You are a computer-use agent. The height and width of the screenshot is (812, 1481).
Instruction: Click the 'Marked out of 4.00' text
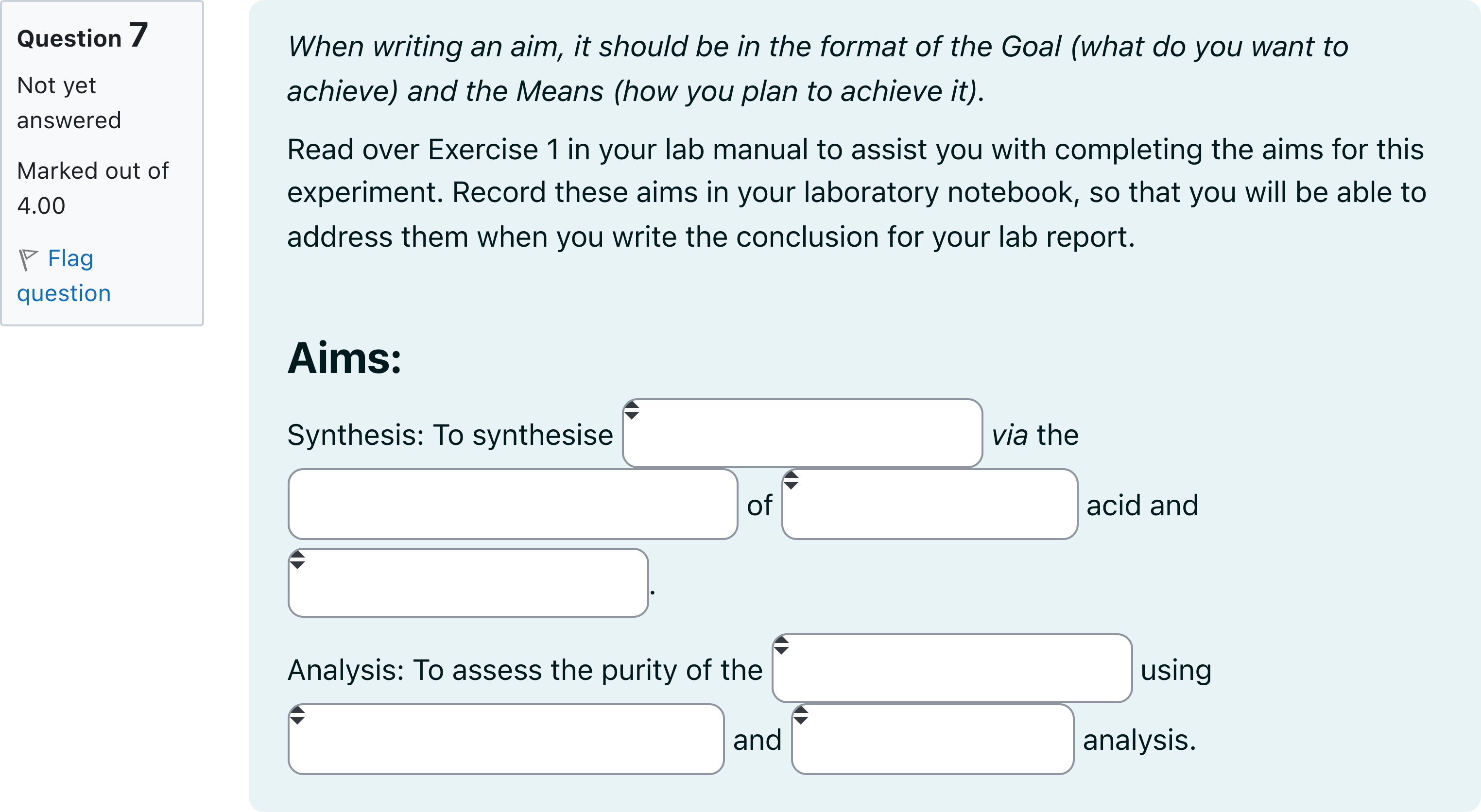(92, 188)
